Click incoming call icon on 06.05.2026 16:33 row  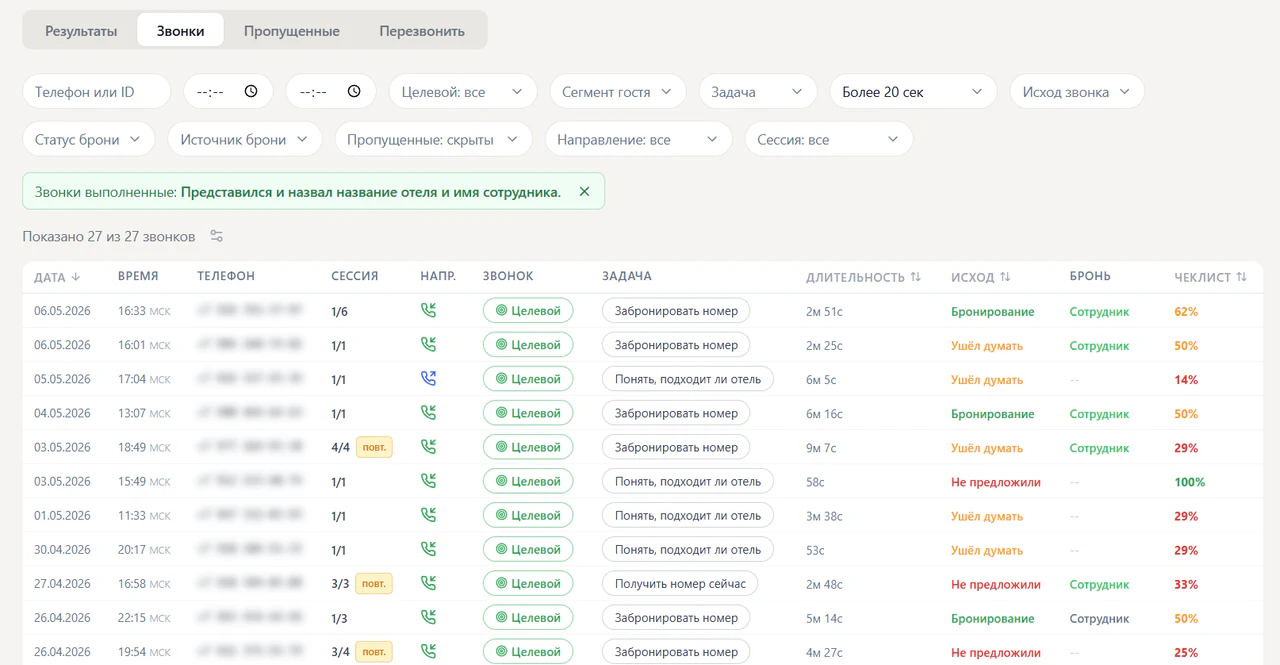point(428,311)
